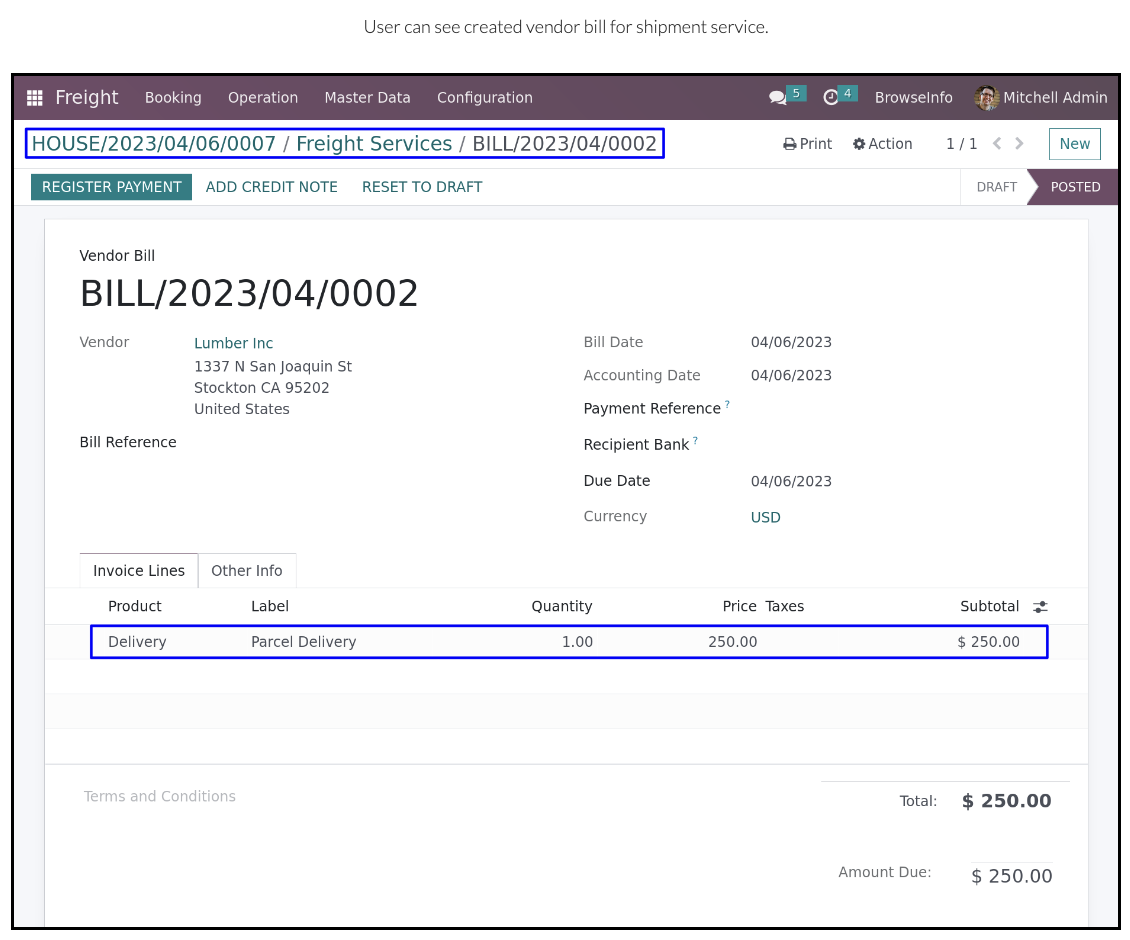
Task: Click ADD CREDIT NOTE button
Action: (x=272, y=187)
